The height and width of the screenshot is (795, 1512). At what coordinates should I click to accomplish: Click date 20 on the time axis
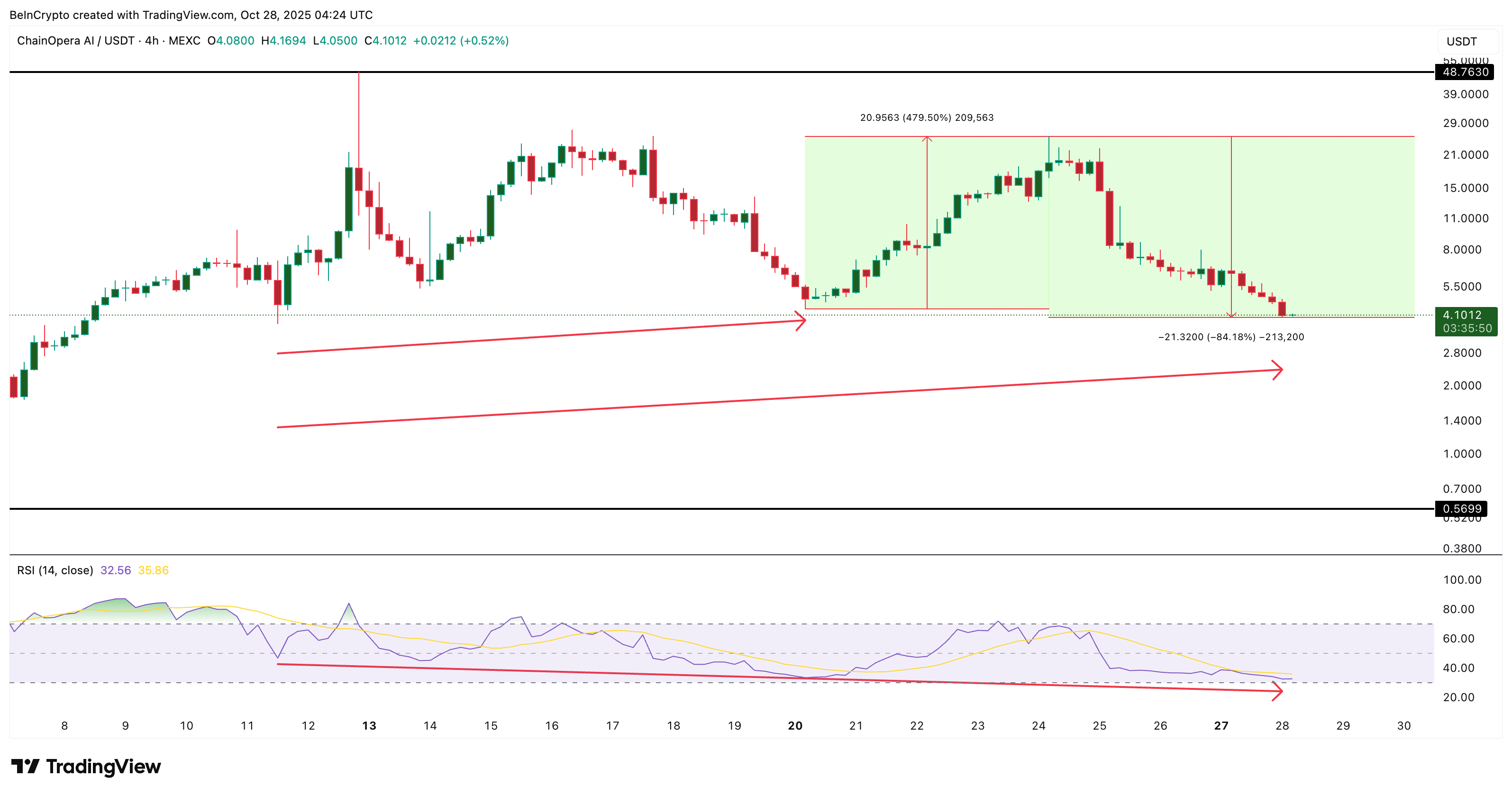pos(795,726)
